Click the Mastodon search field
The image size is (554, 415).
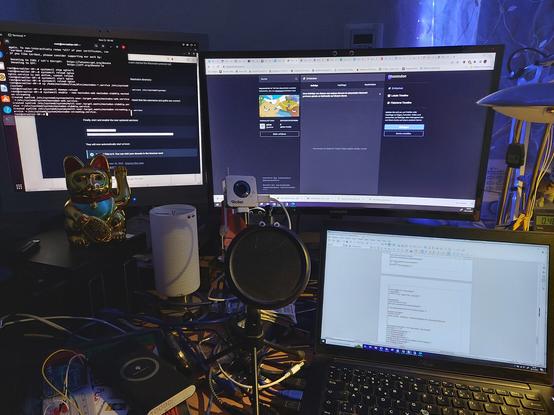click(279, 79)
